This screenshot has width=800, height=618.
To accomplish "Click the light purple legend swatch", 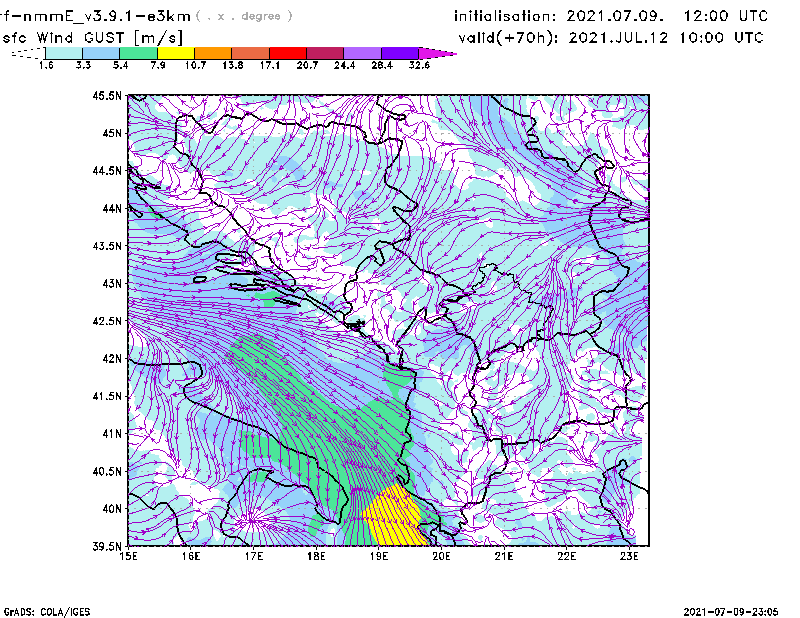I will click(x=363, y=53).
